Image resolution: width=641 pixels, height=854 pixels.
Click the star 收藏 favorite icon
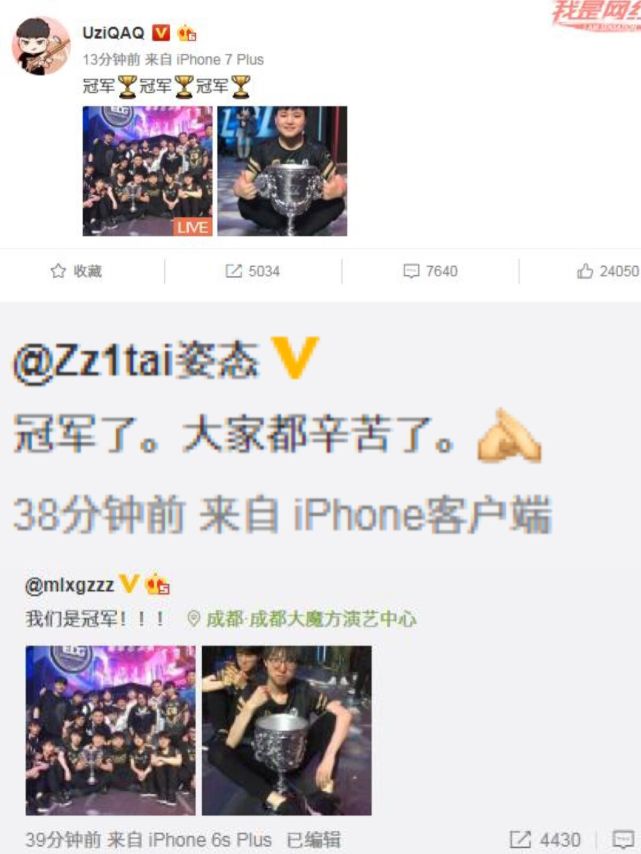coord(58,271)
